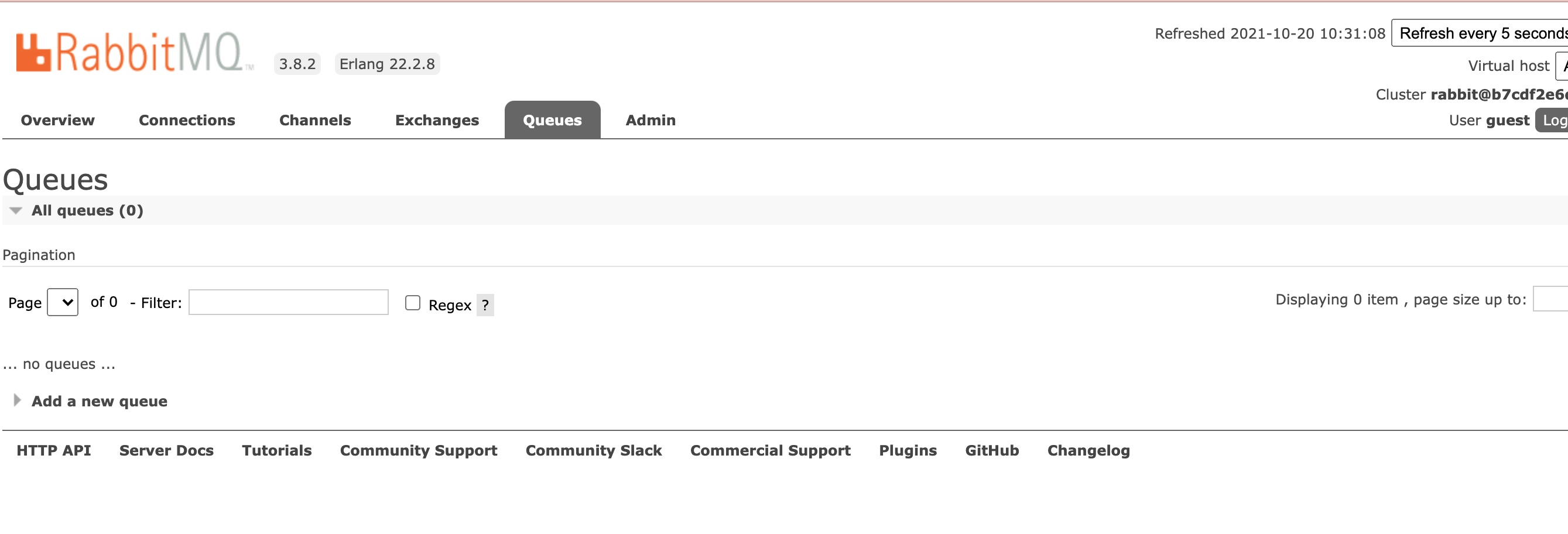
Task: Visit the Tutorials link
Action: pos(276,451)
